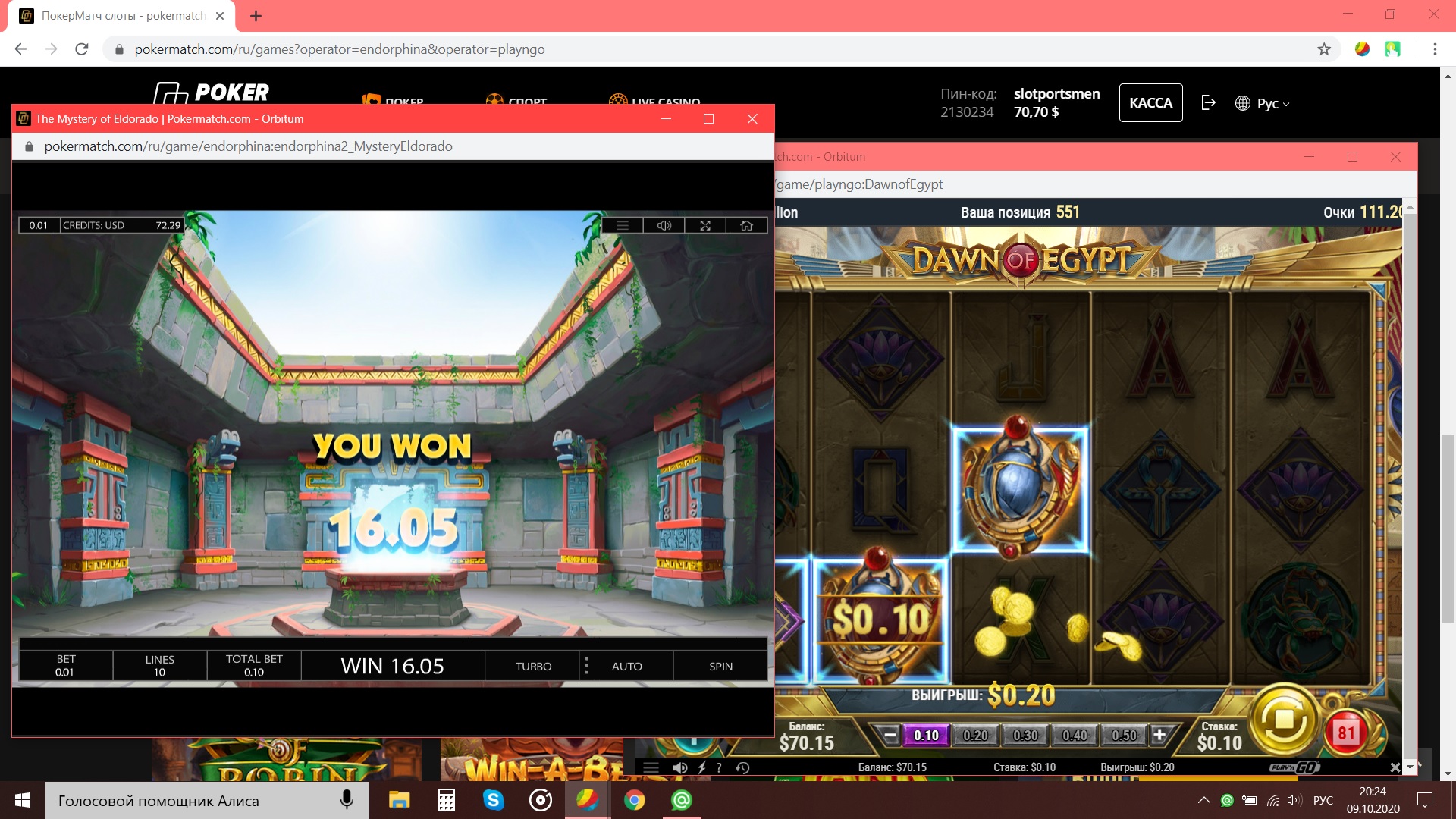Stop autoplay with gold spin button
The width and height of the screenshot is (1456, 819).
[1284, 719]
